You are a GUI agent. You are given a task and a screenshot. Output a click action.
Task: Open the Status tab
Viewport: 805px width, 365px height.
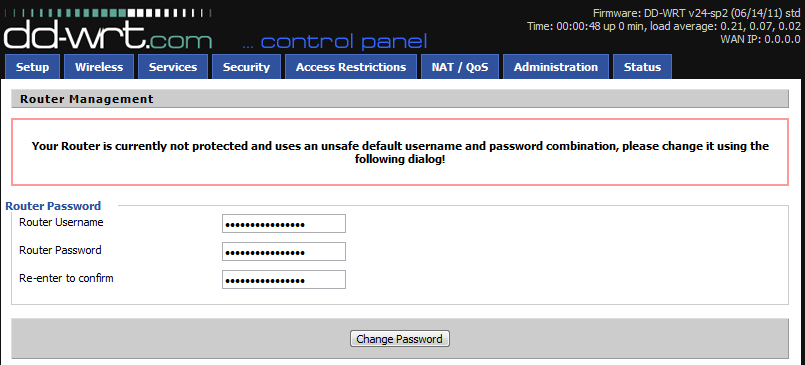pyautogui.click(x=642, y=67)
